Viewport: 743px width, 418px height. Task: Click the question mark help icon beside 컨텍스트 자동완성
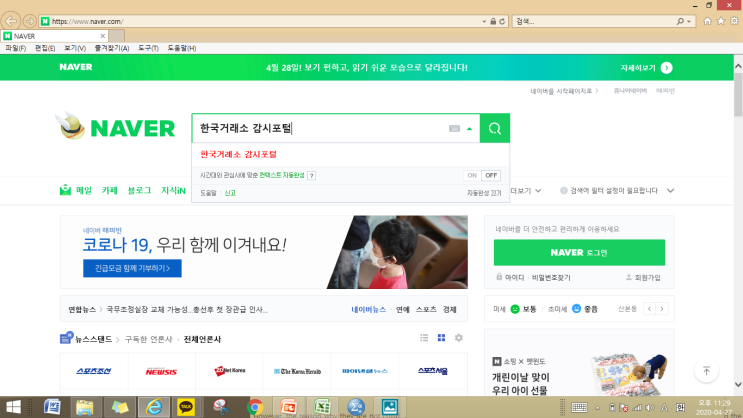pyautogui.click(x=311, y=176)
